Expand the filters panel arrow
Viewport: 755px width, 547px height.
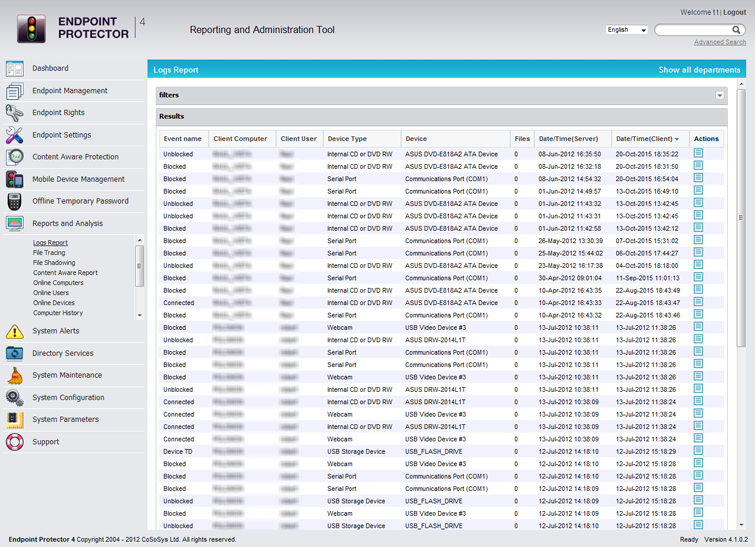[719, 95]
